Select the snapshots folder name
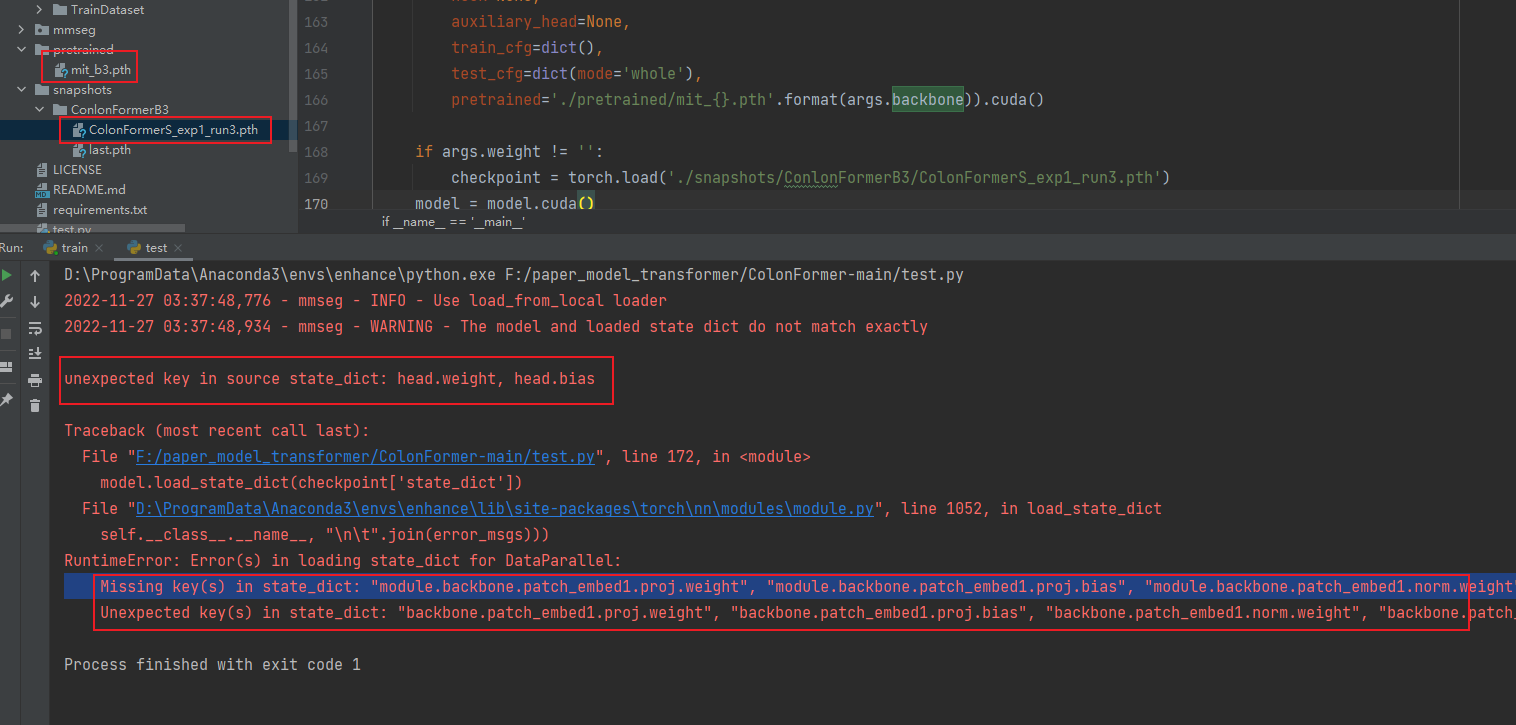The image size is (1516, 725). pyautogui.click(x=82, y=90)
